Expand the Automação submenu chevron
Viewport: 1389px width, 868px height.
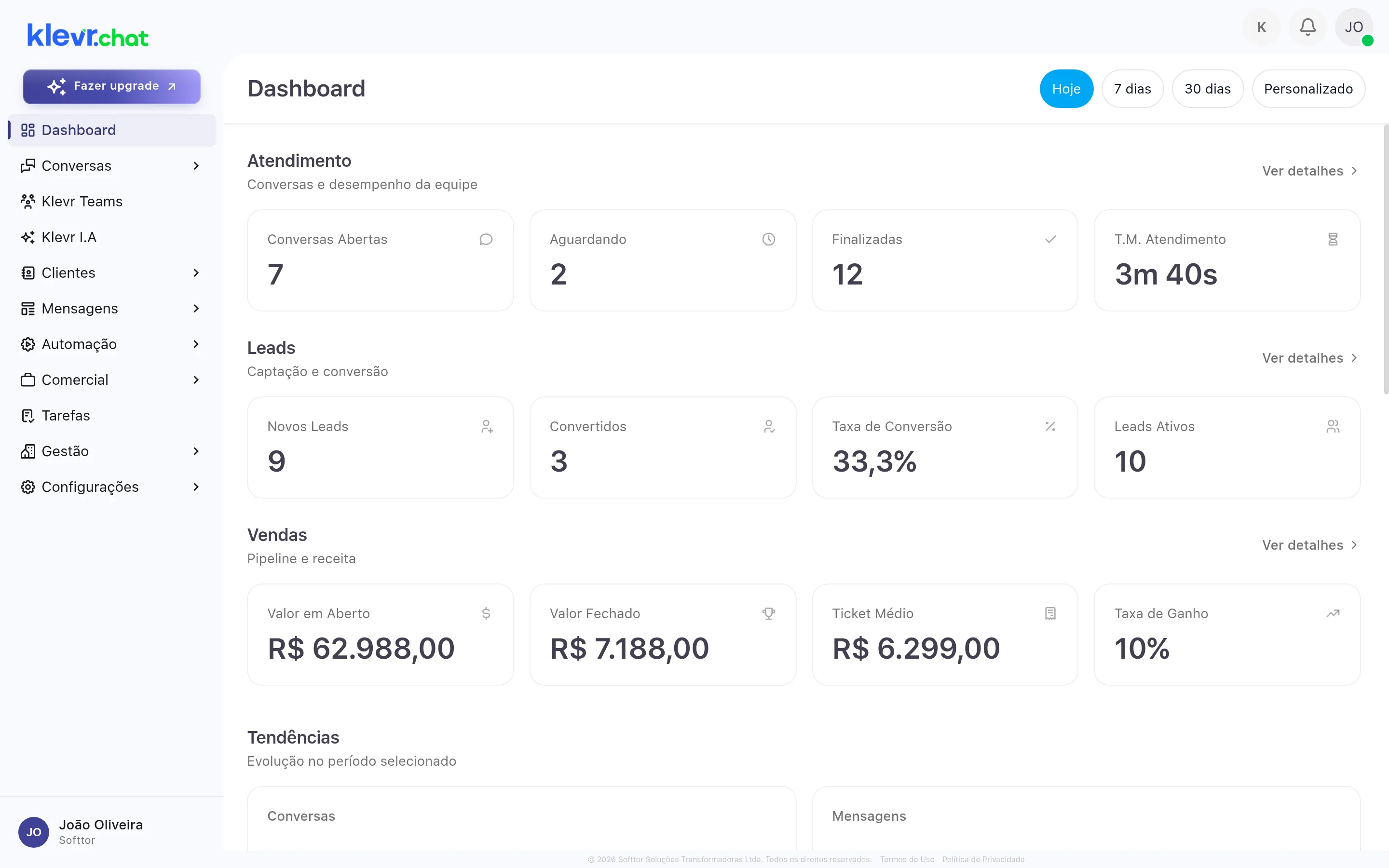click(x=196, y=344)
